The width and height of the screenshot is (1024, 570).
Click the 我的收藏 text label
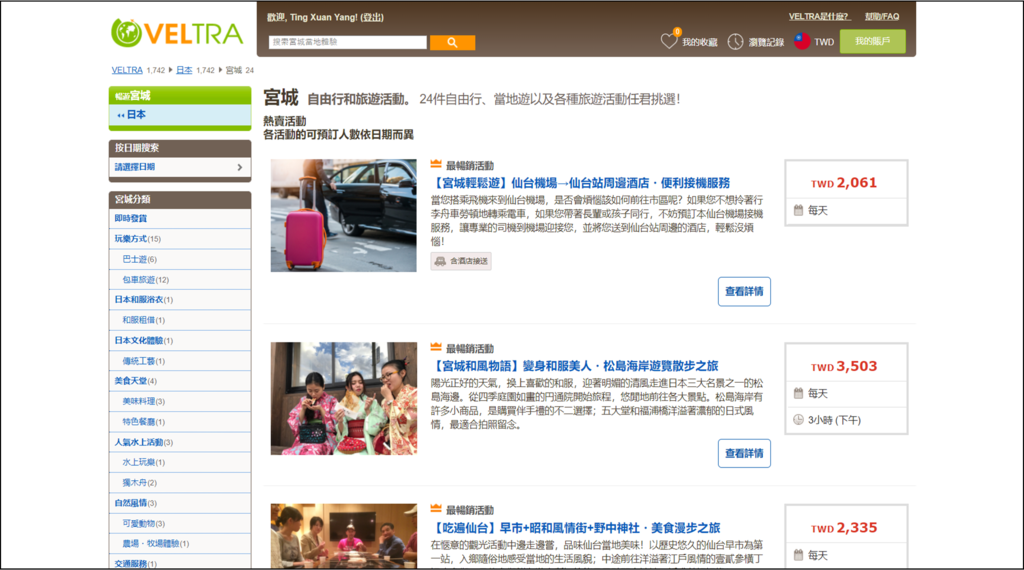(x=699, y=42)
